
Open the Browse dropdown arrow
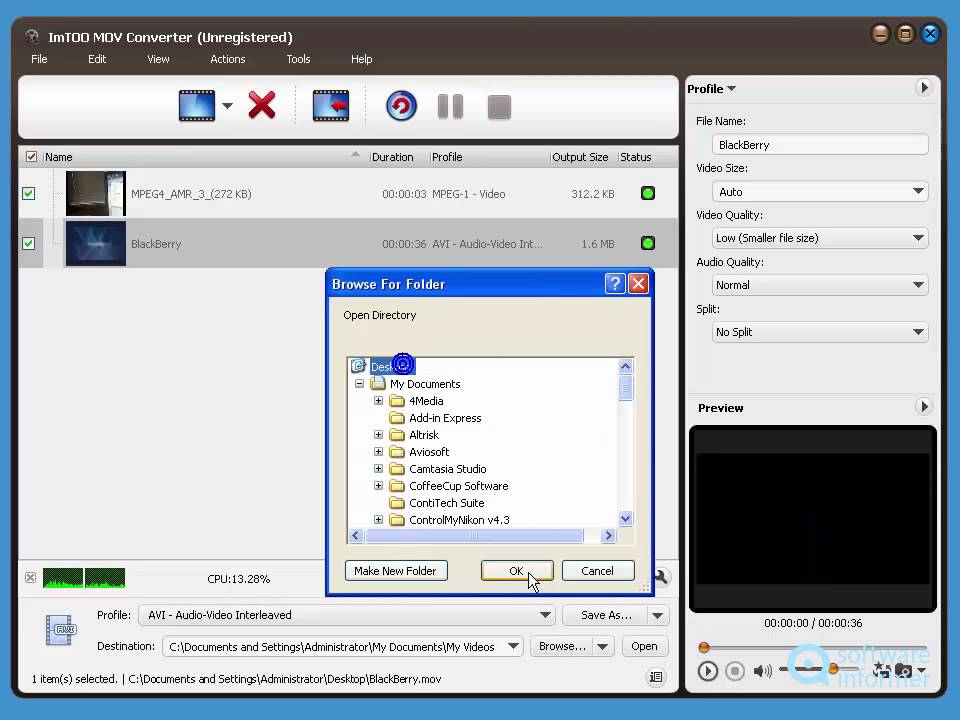(603, 647)
